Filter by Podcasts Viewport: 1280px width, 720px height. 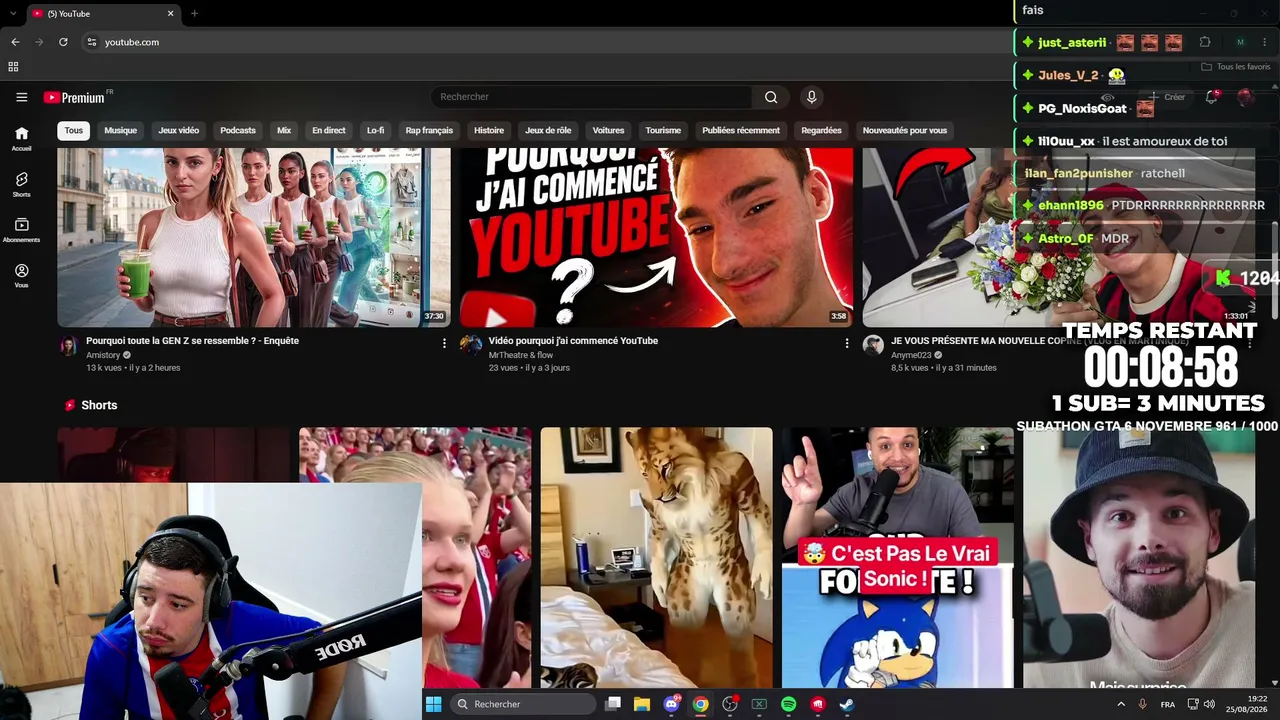click(238, 130)
